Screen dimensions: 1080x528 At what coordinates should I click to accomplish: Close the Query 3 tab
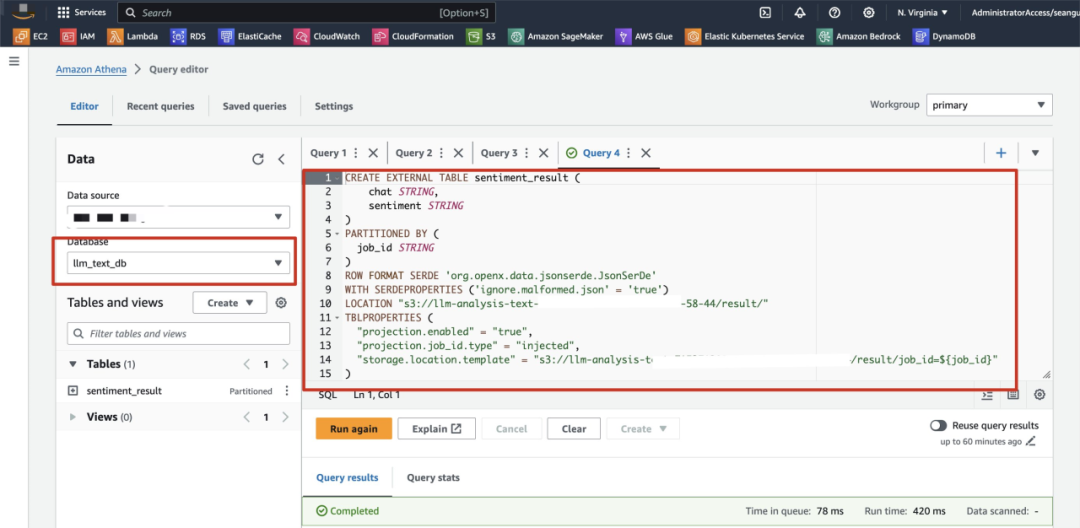543,153
